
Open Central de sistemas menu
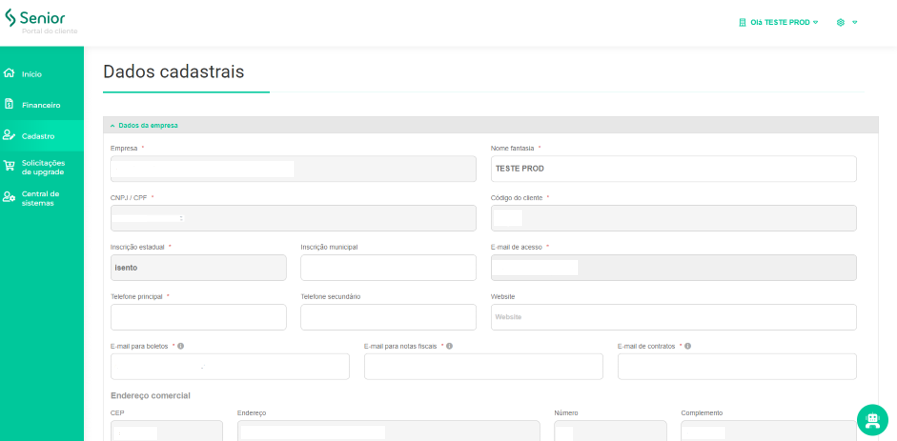pyautogui.click(x=42, y=198)
